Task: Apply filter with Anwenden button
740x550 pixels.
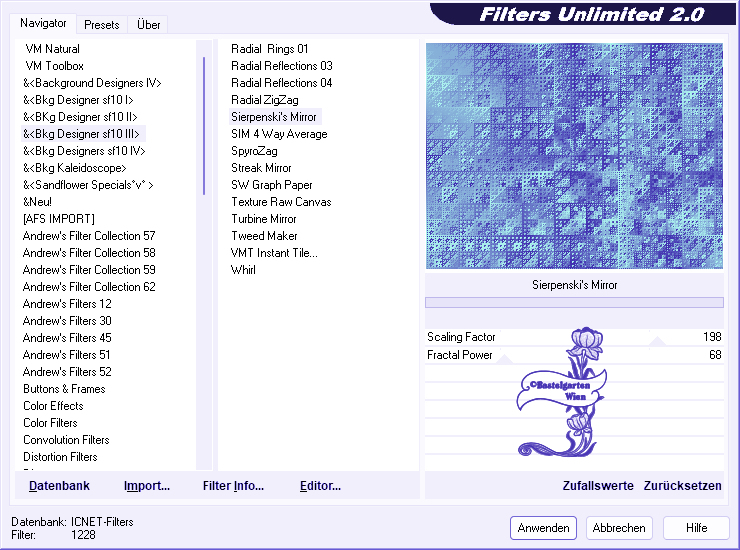Action: tap(543, 527)
